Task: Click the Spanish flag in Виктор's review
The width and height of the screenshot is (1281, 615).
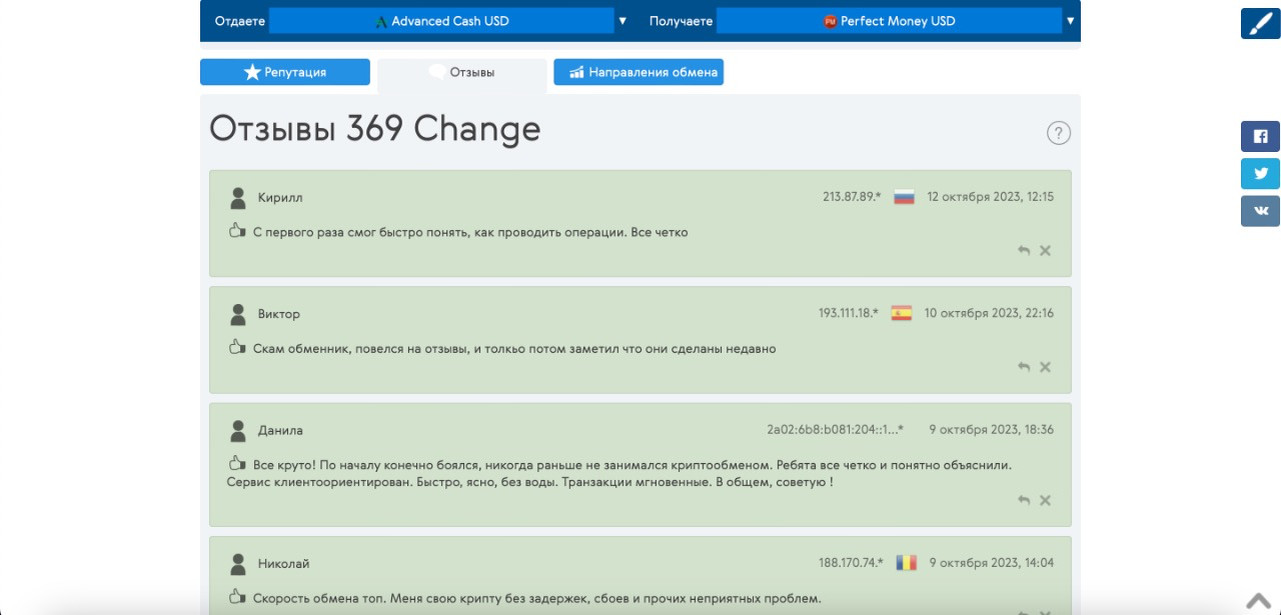Action: (x=901, y=313)
